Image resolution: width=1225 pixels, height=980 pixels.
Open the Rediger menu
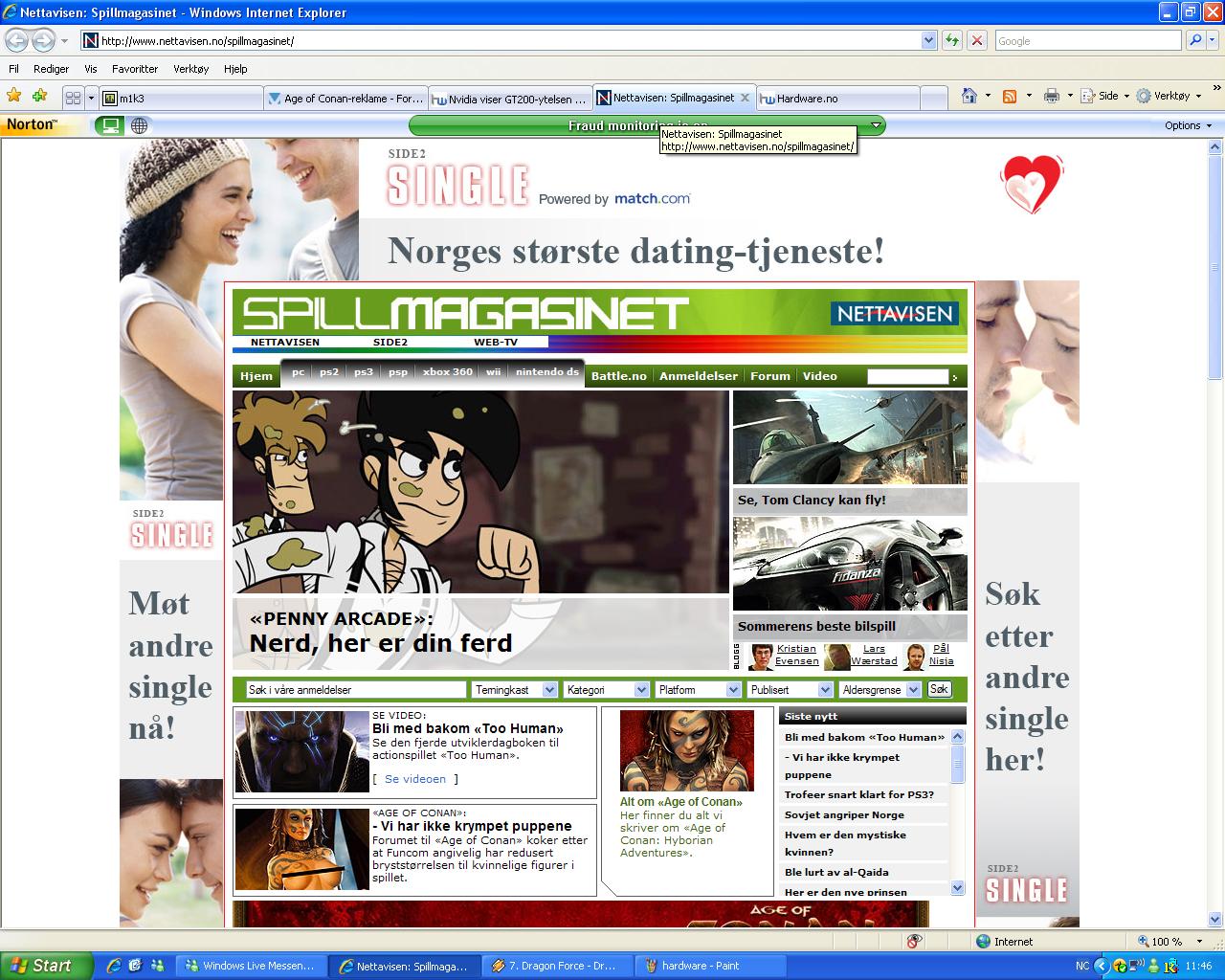pyautogui.click(x=51, y=69)
